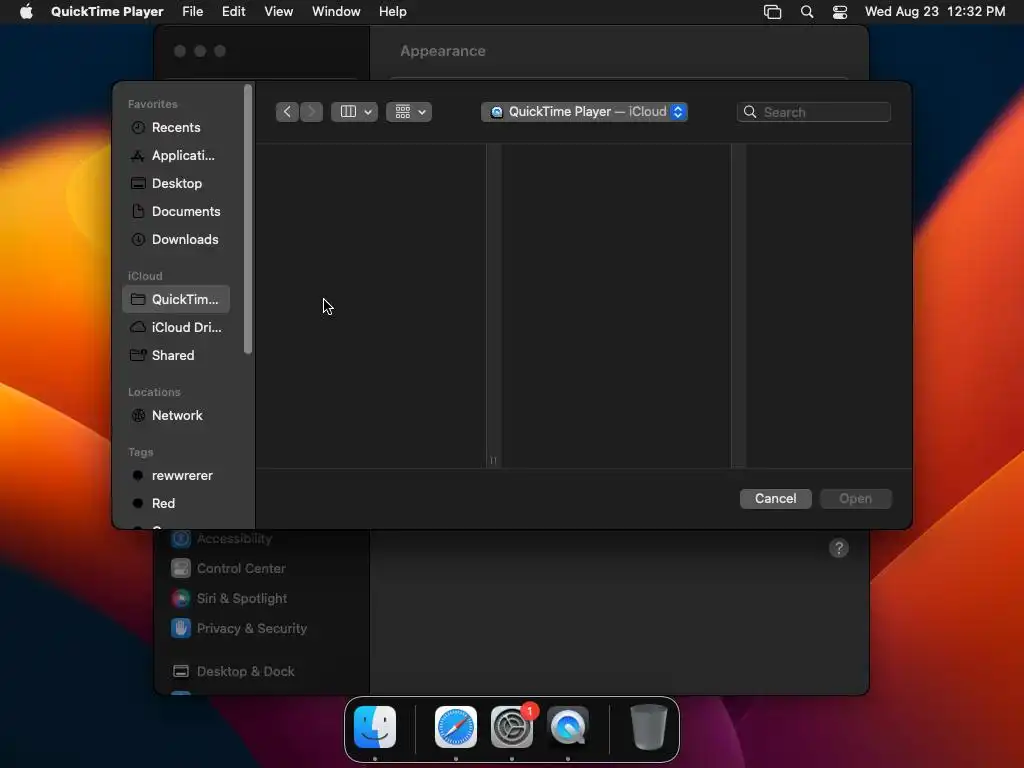This screenshot has height=768, width=1024.
Task: Click the date and time in menu bar
Action: [x=935, y=12]
